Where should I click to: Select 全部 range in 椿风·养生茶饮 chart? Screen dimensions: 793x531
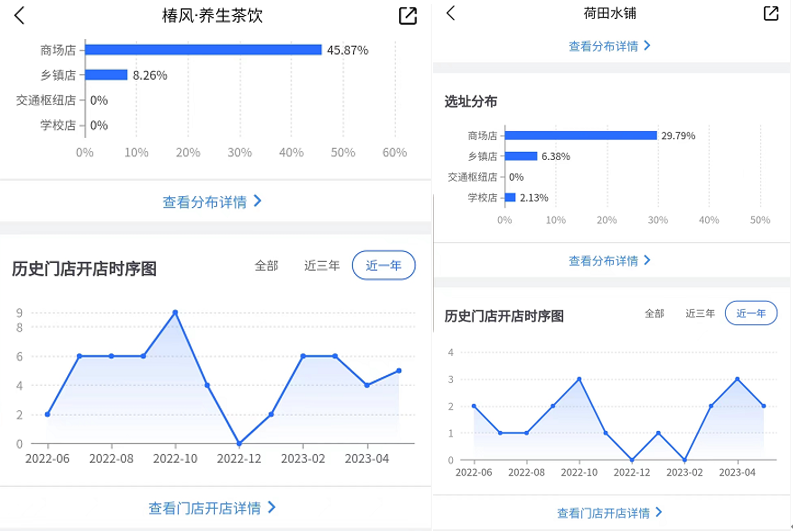coord(266,266)
